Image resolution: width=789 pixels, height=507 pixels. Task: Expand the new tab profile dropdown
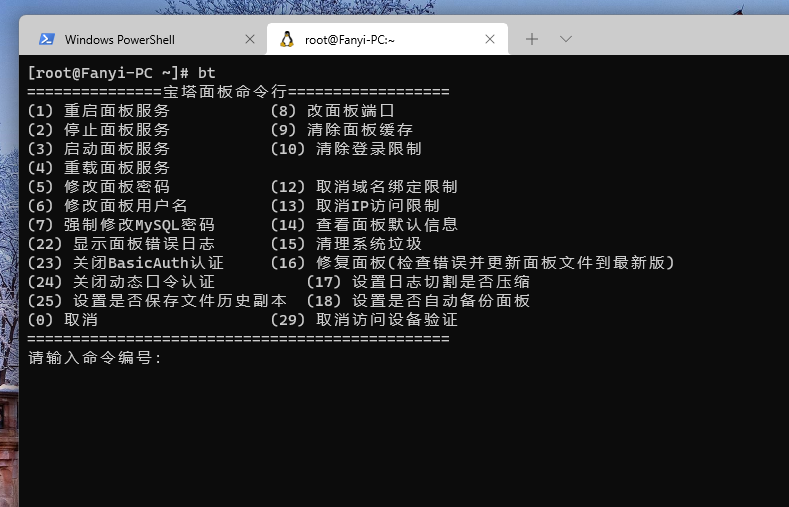coord(566,39)
